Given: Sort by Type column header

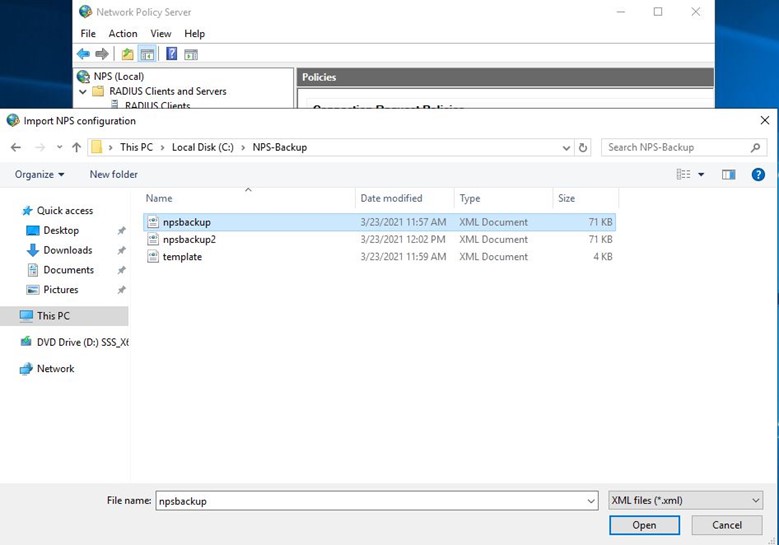Looking at the screenshot, I should (x=503, y=198).
